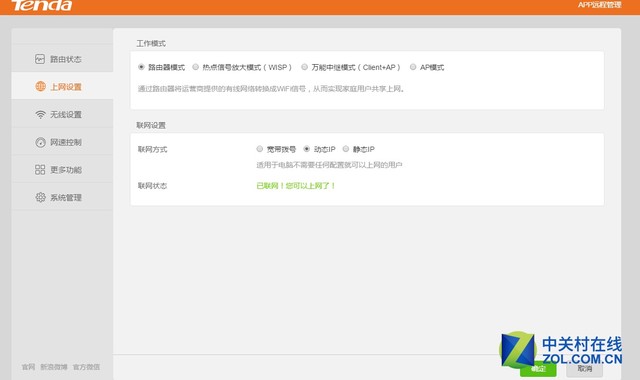Open 官方微信 footer link

[x=86, y=367]
